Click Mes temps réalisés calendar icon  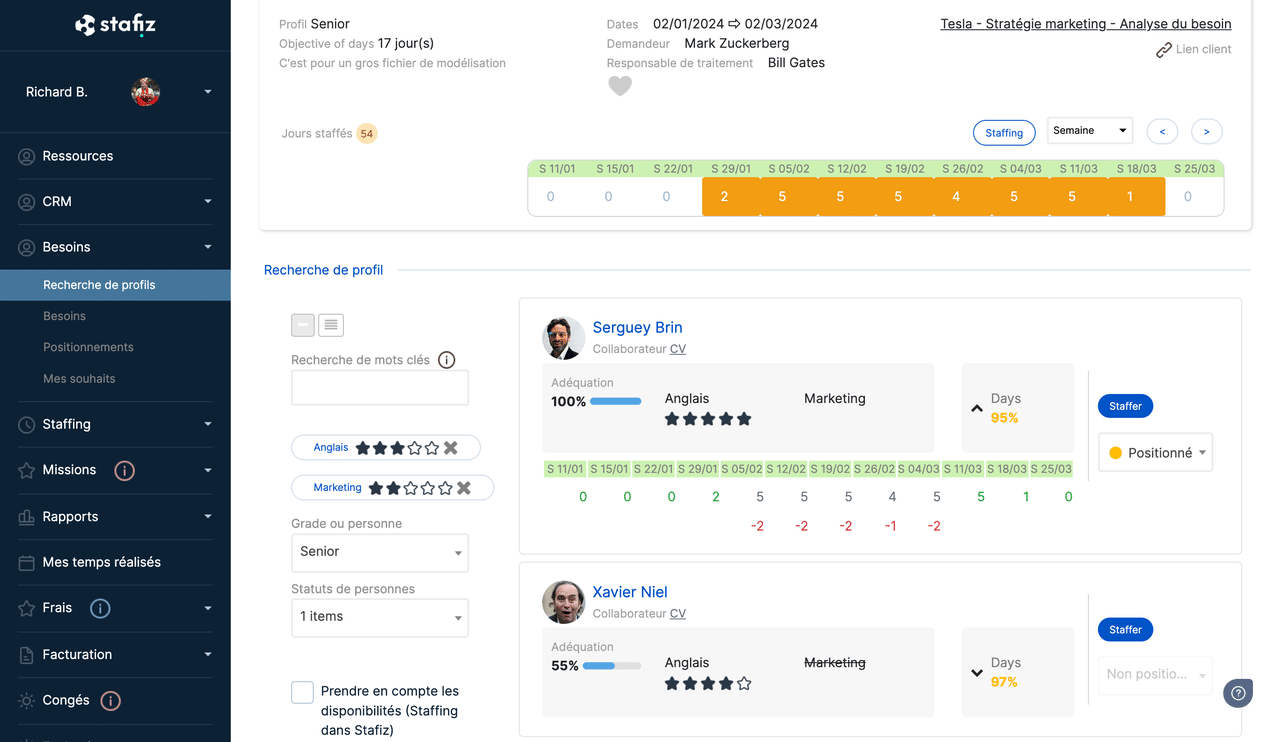(27, 563)
